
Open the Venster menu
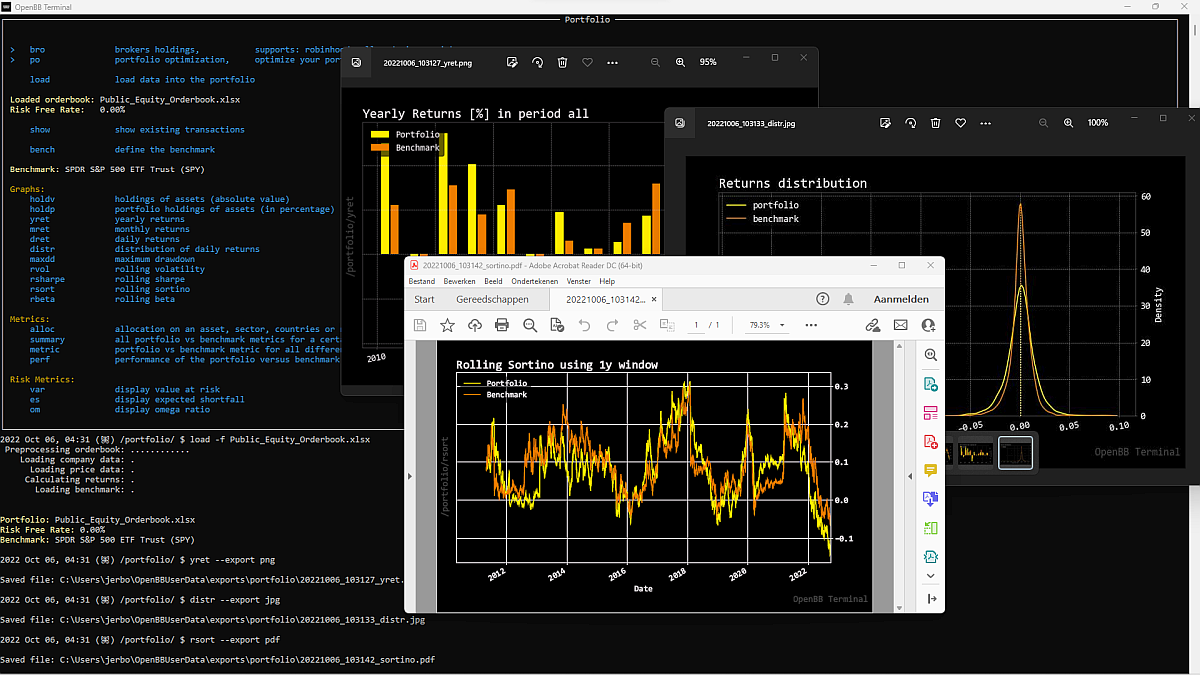(x=578, y=282)
